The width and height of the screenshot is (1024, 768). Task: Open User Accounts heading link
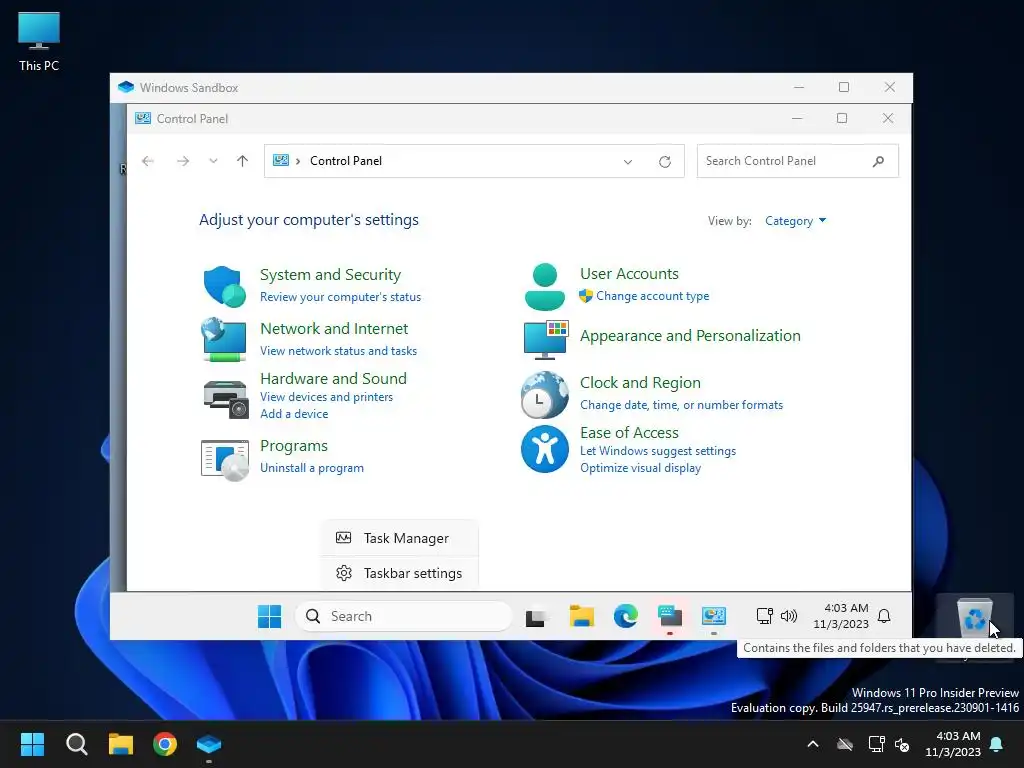point(630,274)
